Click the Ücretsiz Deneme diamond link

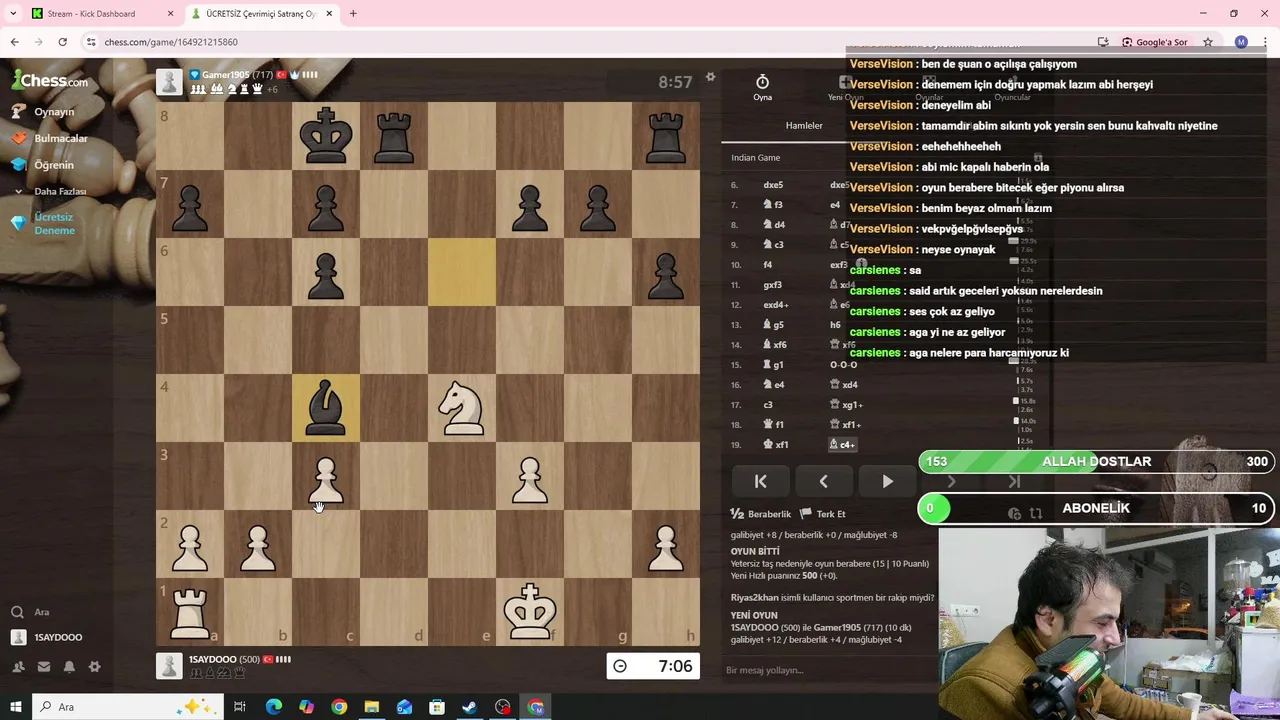pos(54,224)
